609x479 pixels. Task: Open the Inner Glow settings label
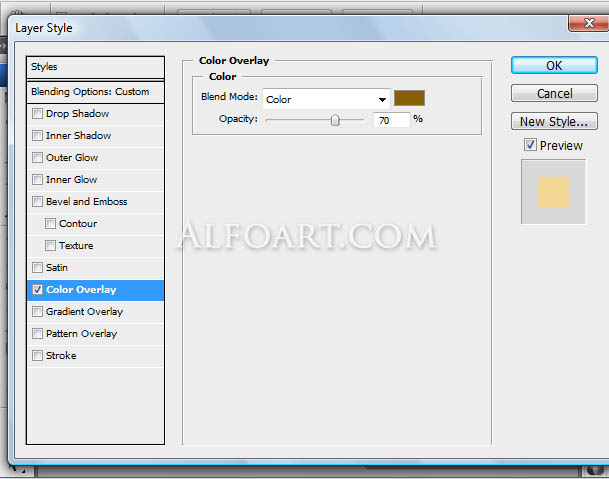71,179
